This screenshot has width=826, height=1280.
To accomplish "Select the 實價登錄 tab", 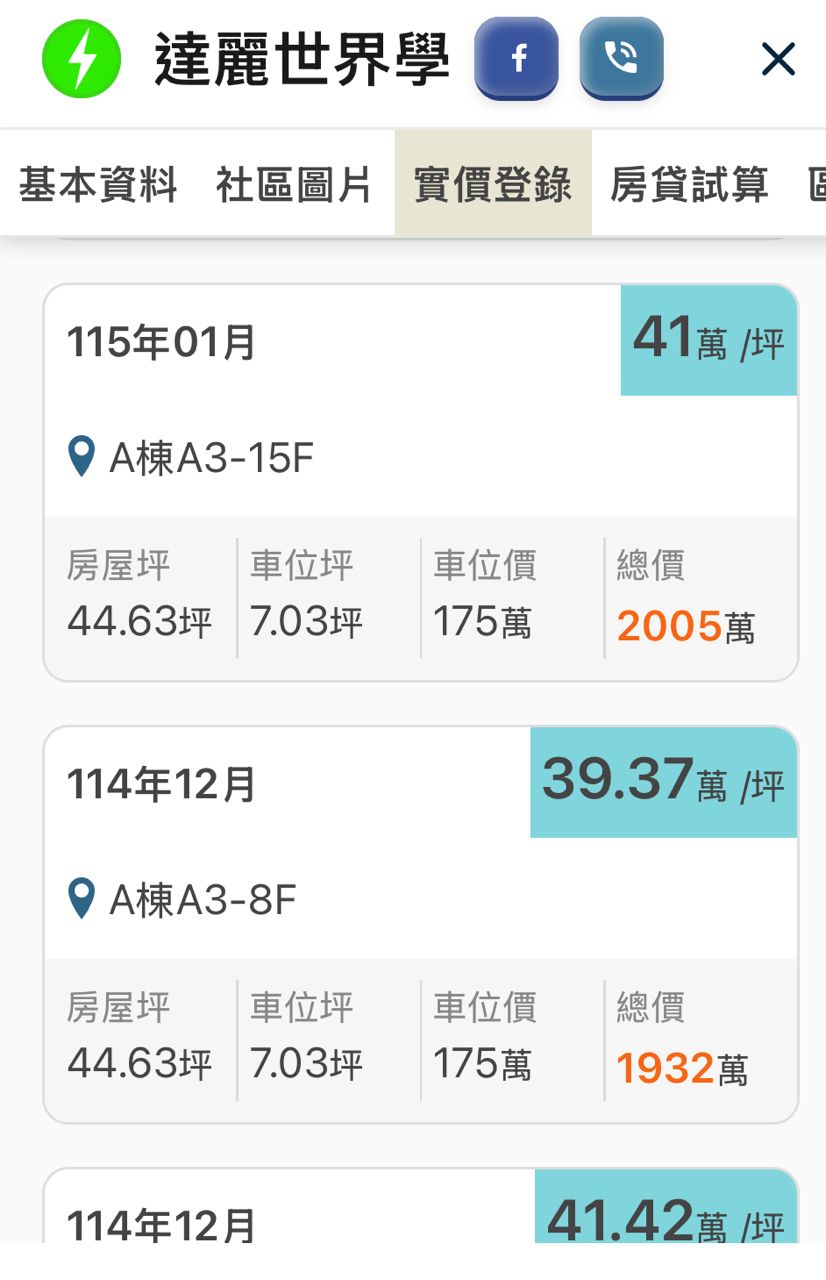I will coord(492,185).
